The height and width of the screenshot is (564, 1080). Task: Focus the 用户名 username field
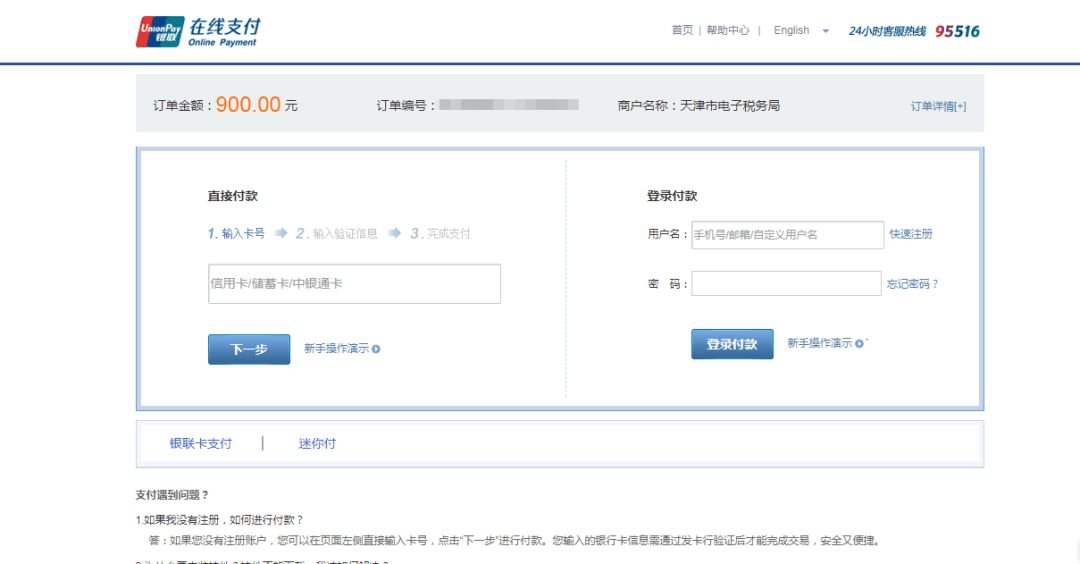pos(787,235)
